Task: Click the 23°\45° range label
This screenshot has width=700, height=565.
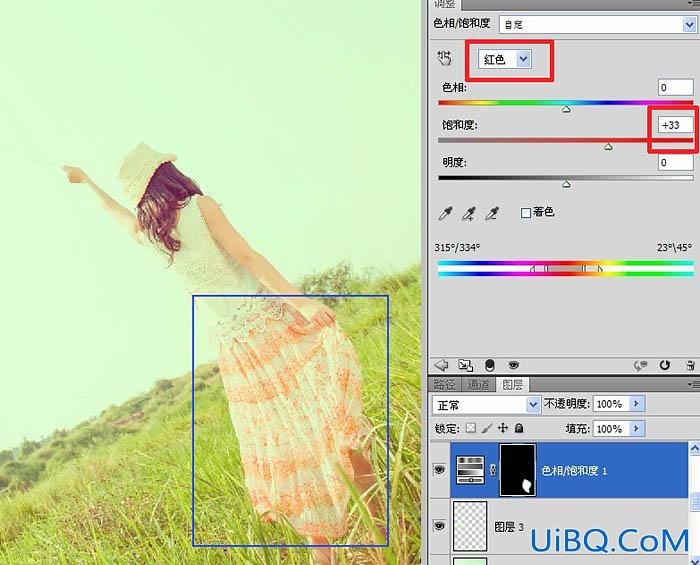Action: pyautogui.click(x=674, y=247)
